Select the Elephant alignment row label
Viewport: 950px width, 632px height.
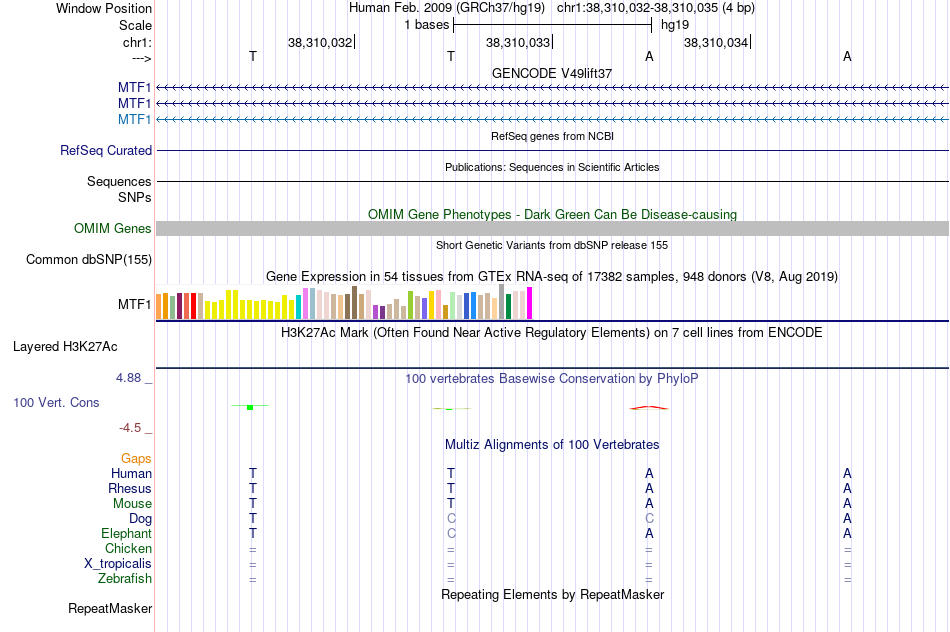tap(126, 533)
